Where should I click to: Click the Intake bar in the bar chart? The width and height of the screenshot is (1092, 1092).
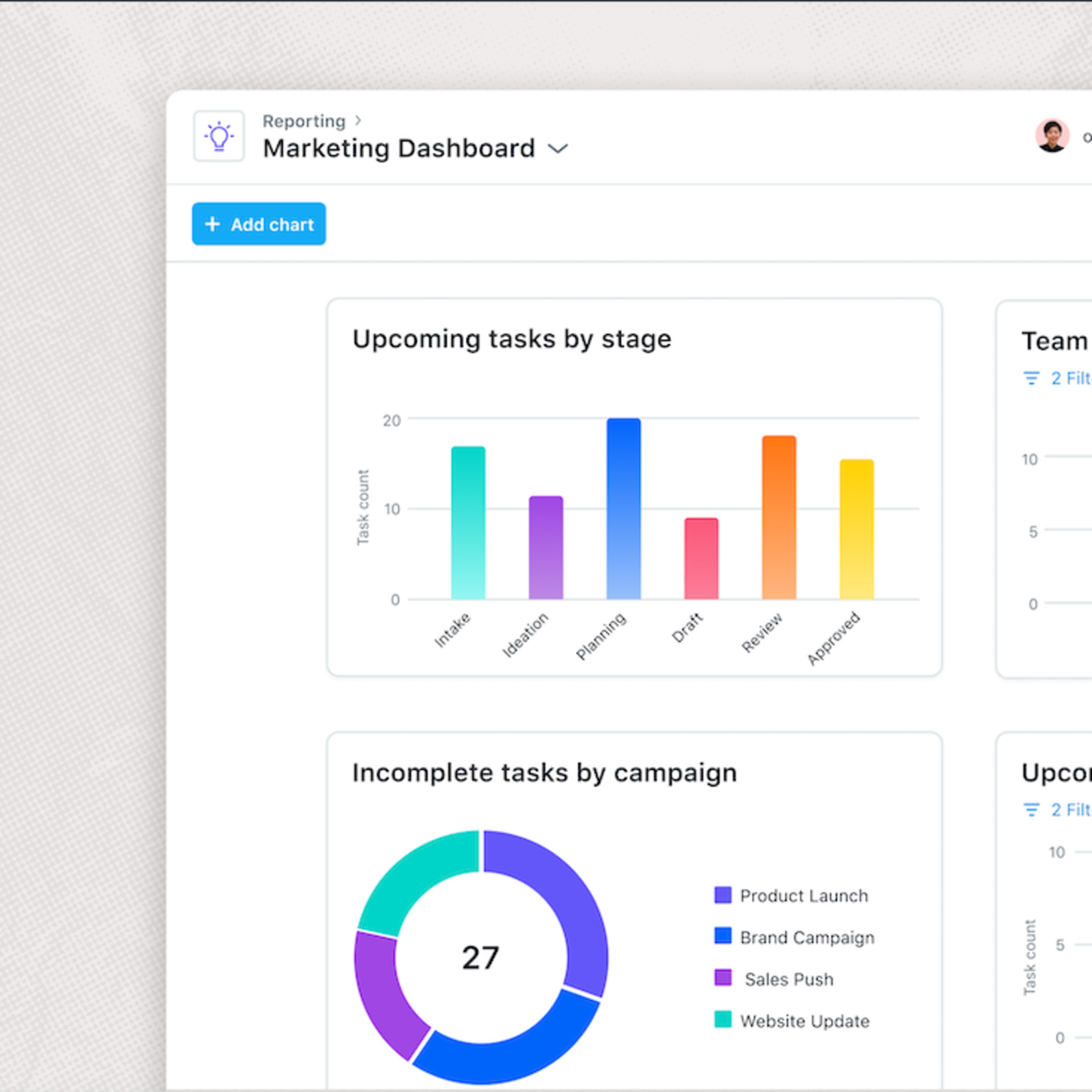468,523
